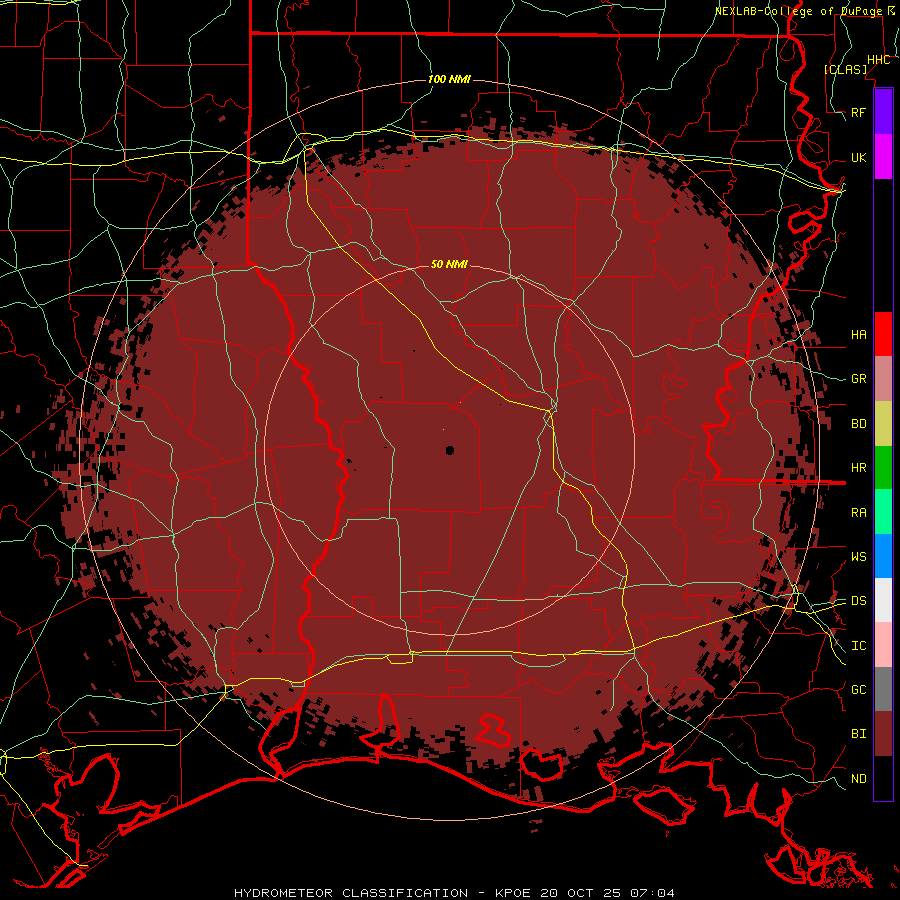Image resolution: width=900 pixels, height=900 pixels.
Task: Click the BD legend label
Action: pos(859,424)
